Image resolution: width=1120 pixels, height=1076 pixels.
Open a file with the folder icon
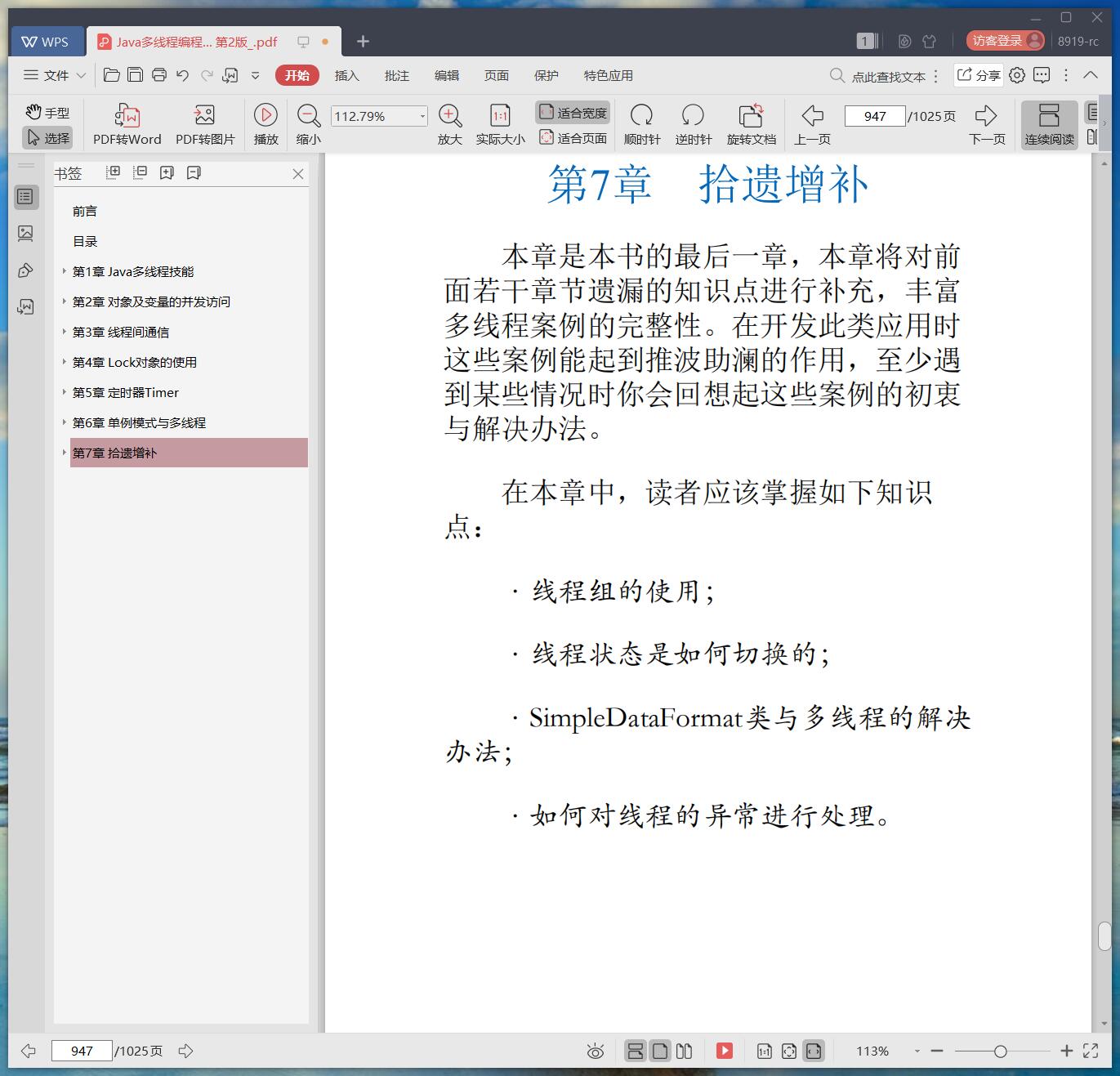coord(112,75)
